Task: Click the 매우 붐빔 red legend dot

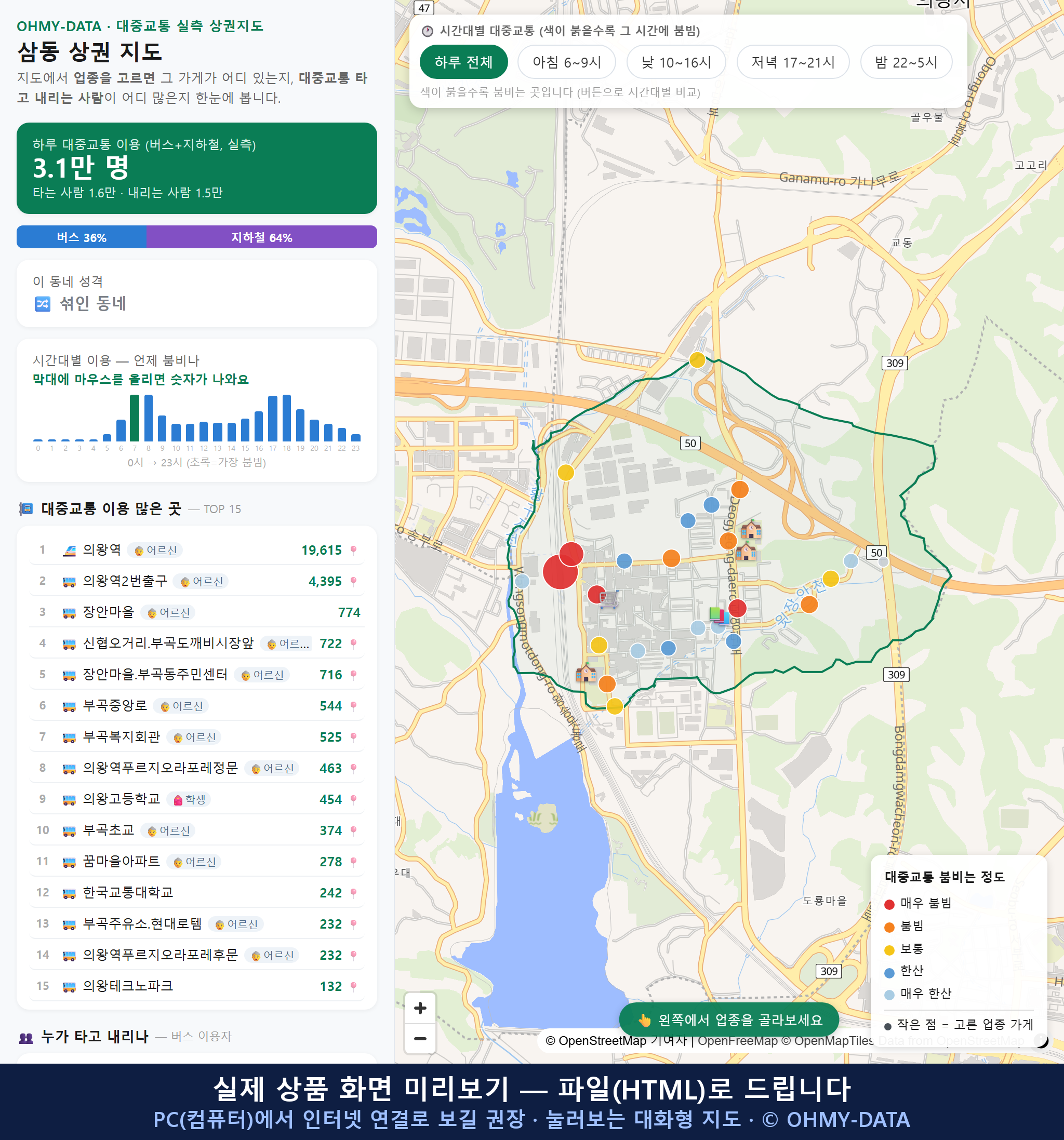Action: 889,904
